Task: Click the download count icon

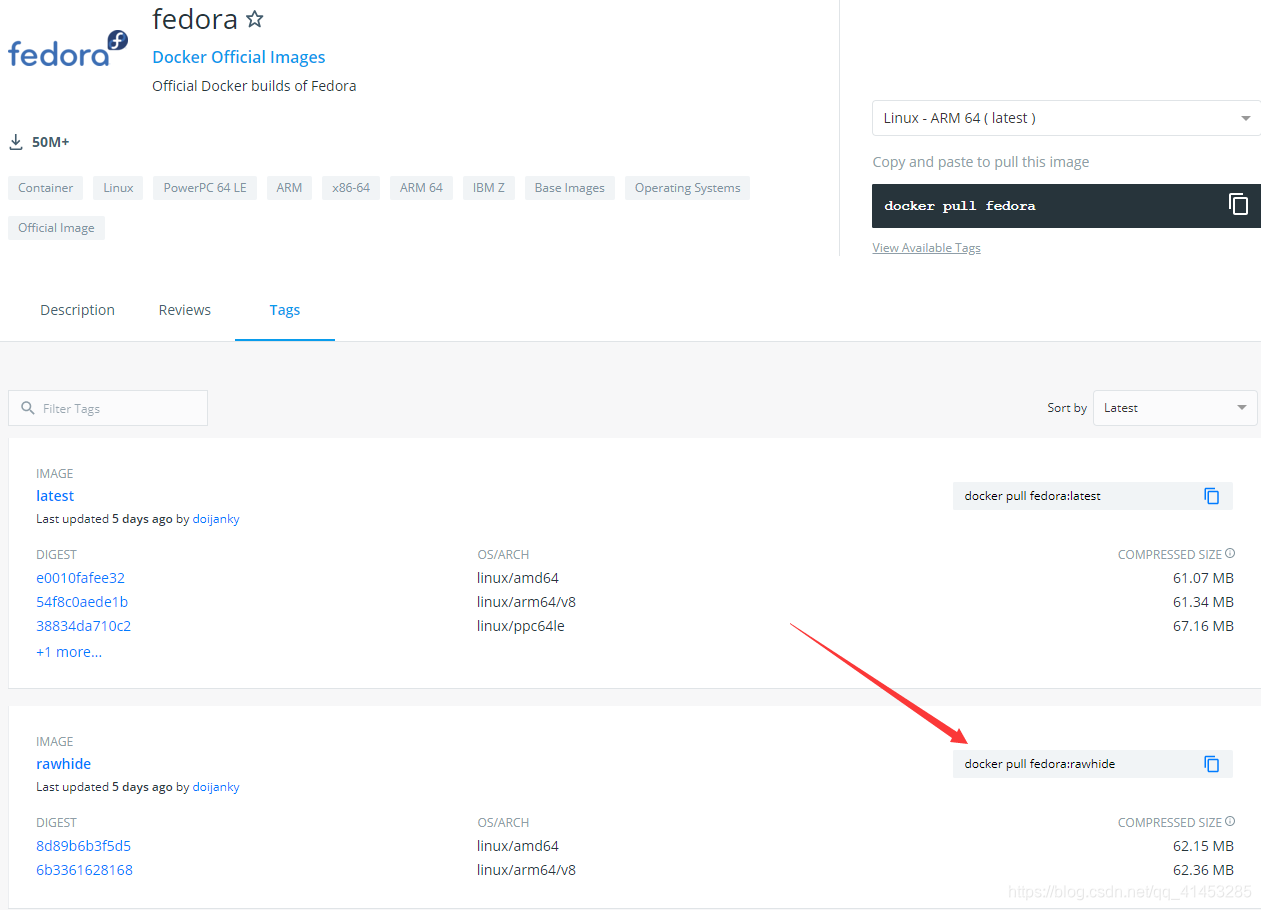Action: [16, 142]
